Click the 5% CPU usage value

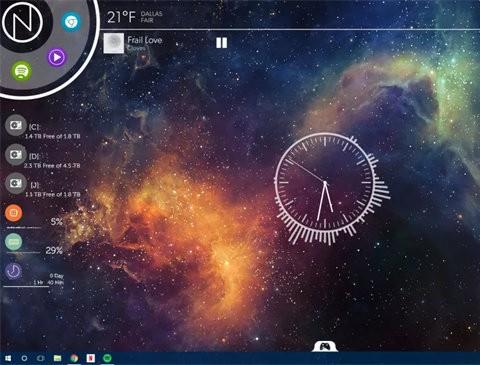click(57, 222)
